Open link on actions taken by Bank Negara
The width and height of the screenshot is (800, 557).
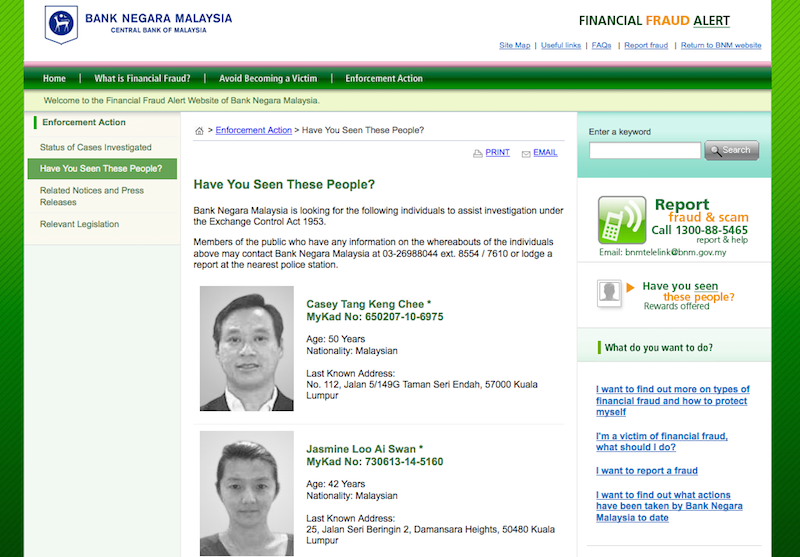[x=669, y=506]
